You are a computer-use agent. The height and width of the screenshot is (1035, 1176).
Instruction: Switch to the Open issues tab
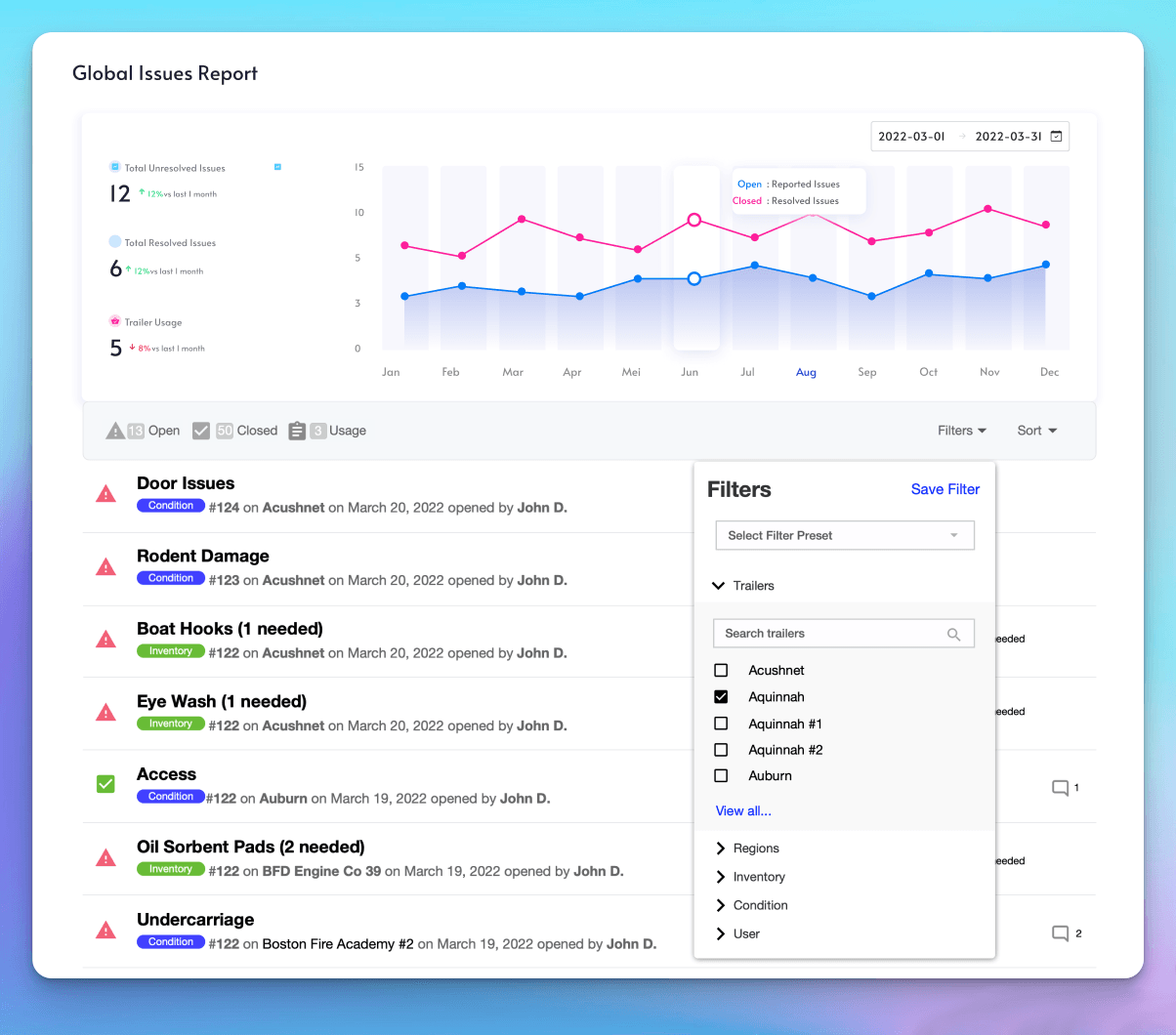[x=144, y=431]
